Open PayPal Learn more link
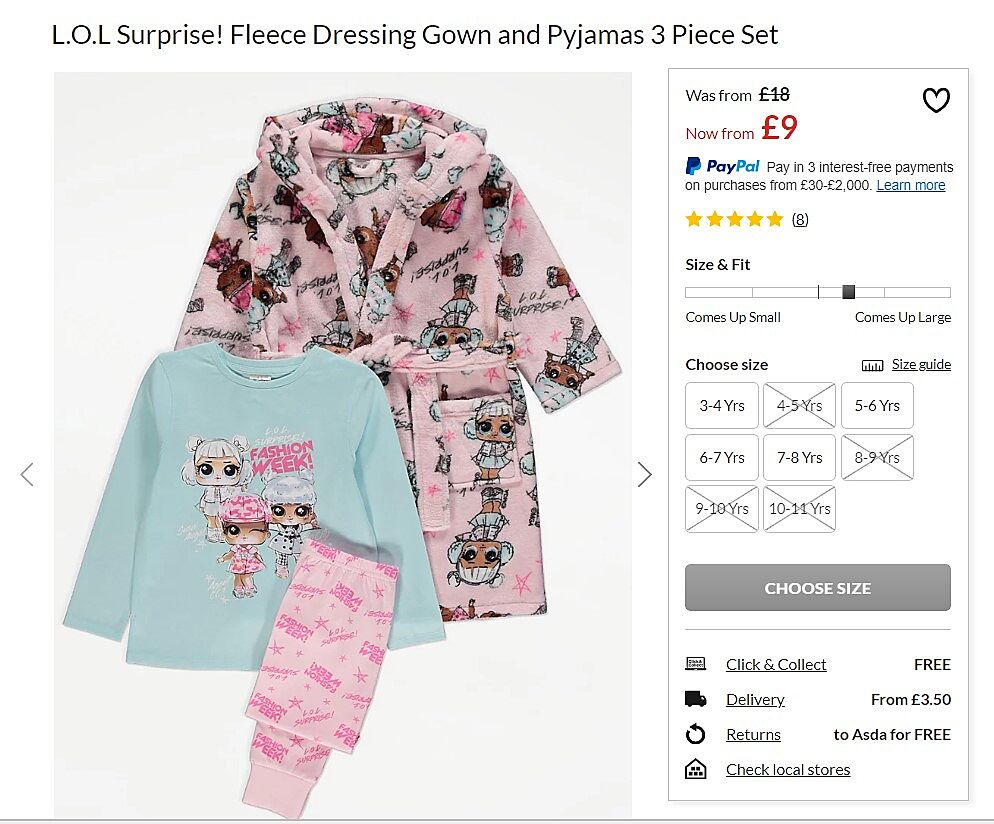This screenshot has width=994, height=824. point(910,185)
